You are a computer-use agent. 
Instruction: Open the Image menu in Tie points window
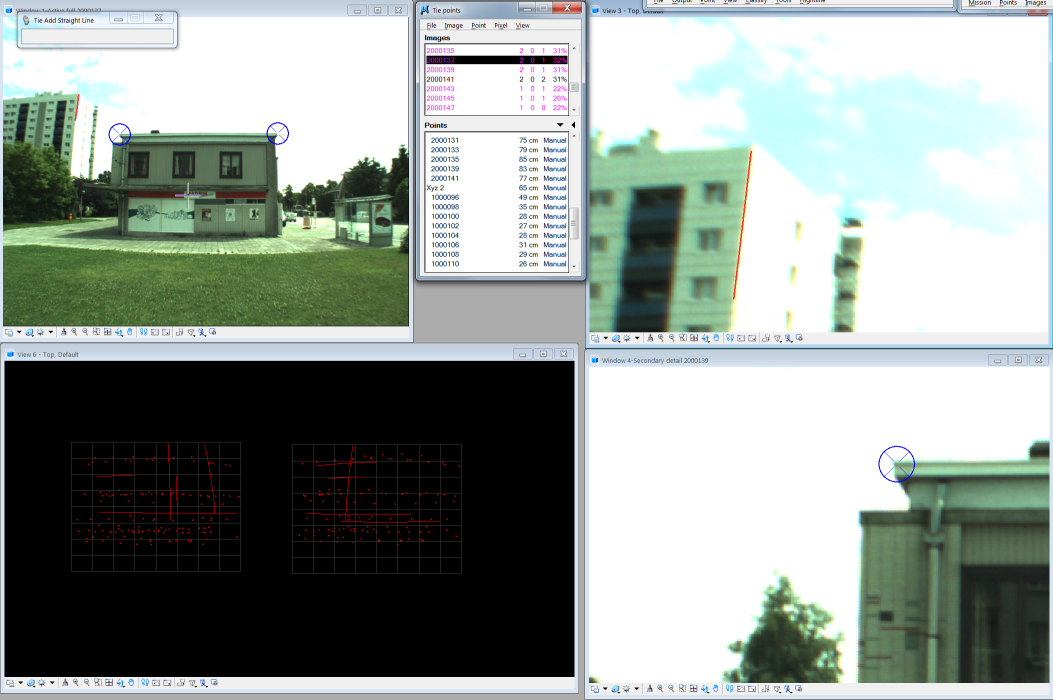[453, 25]
